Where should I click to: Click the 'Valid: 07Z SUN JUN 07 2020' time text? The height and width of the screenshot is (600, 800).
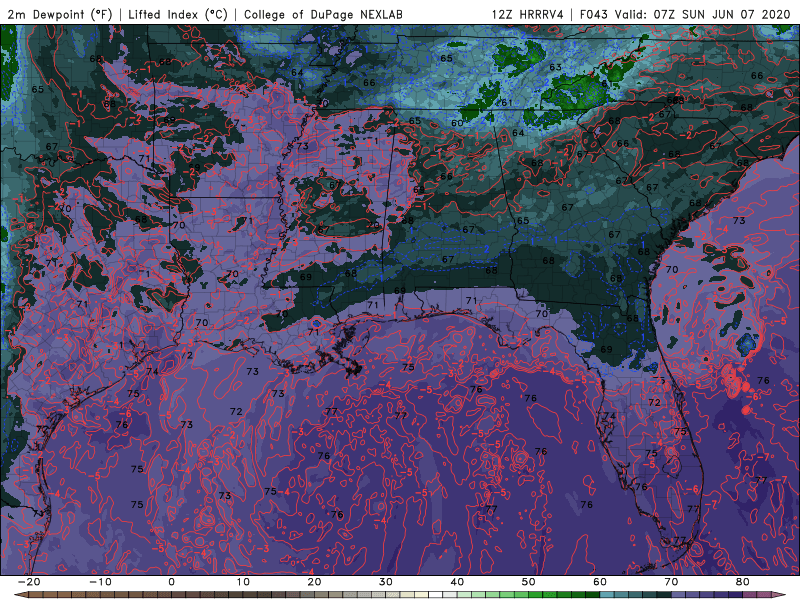pyautogui.click(x=703, y=14)
